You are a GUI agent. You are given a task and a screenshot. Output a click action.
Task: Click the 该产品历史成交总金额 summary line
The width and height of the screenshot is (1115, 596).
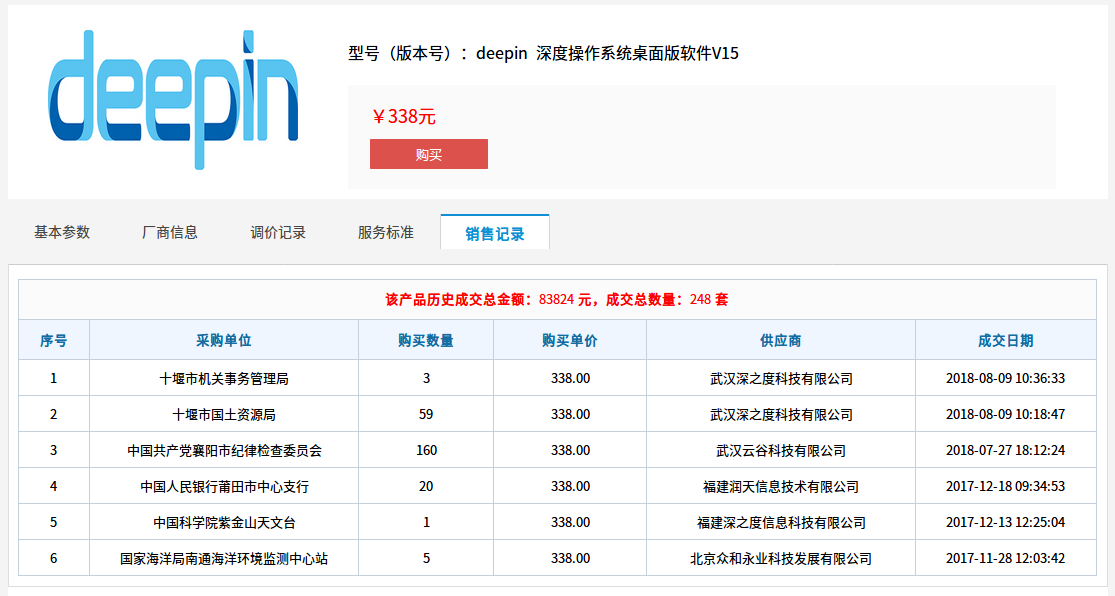[x=557, y=299]
